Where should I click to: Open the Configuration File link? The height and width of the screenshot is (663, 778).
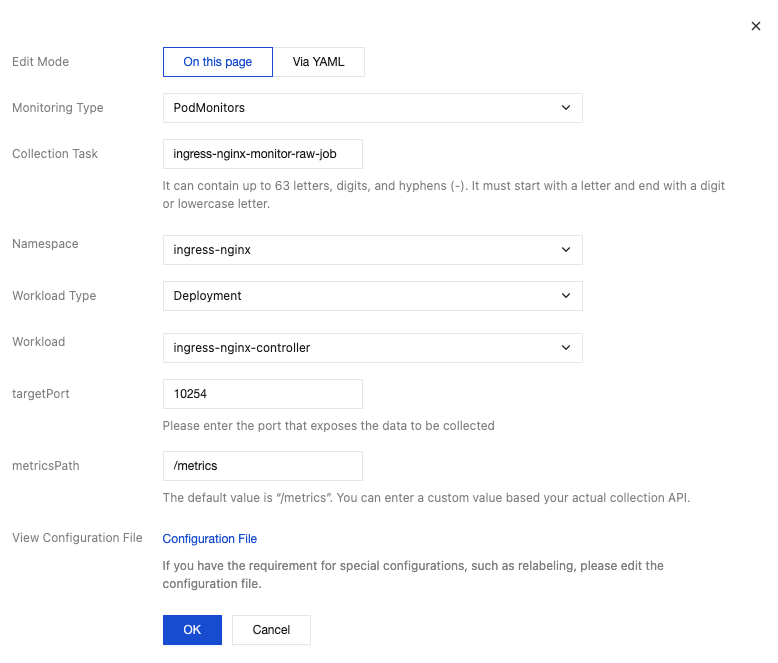210,539
